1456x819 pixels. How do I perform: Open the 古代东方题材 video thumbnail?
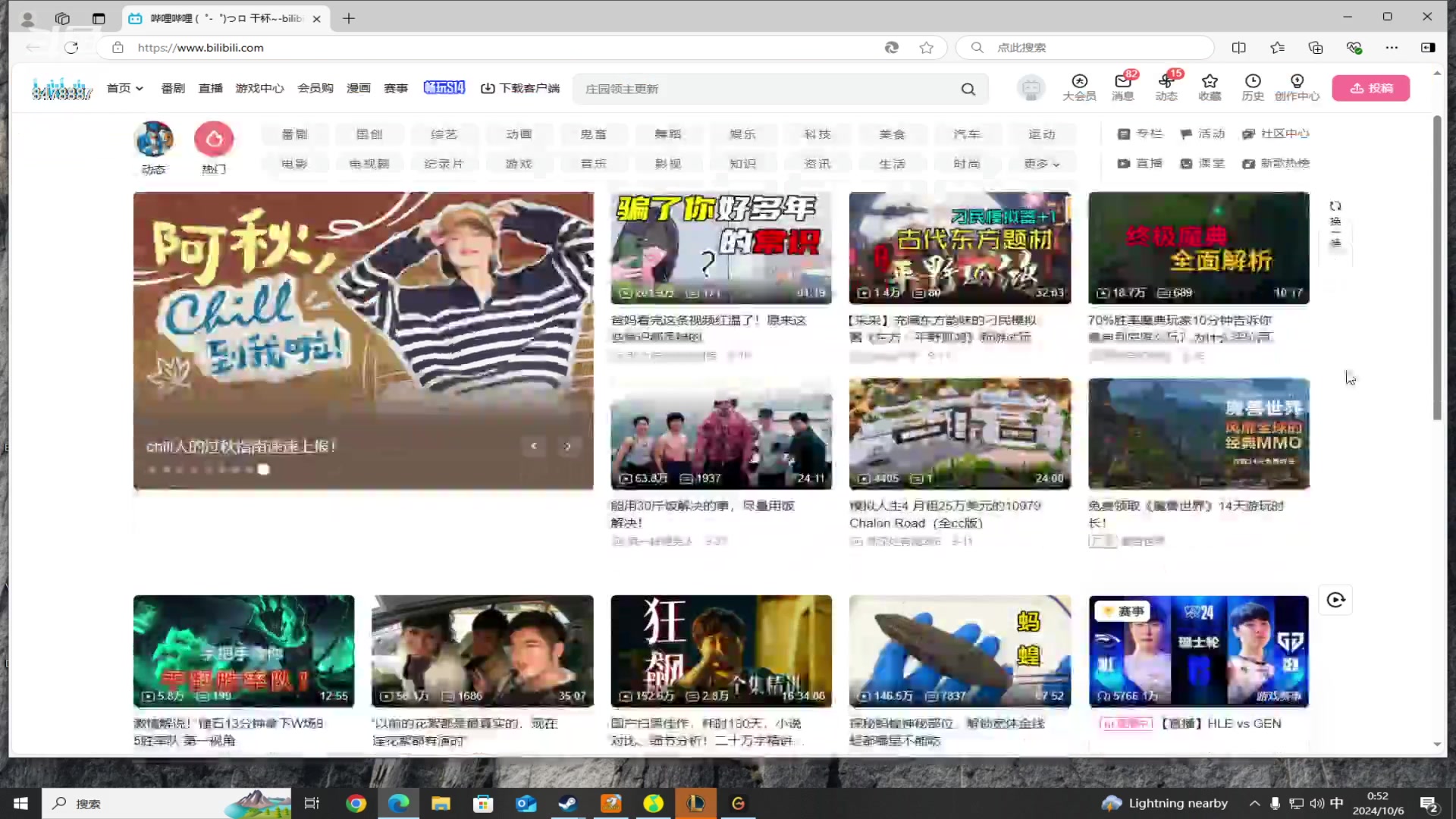click(959, 247)
